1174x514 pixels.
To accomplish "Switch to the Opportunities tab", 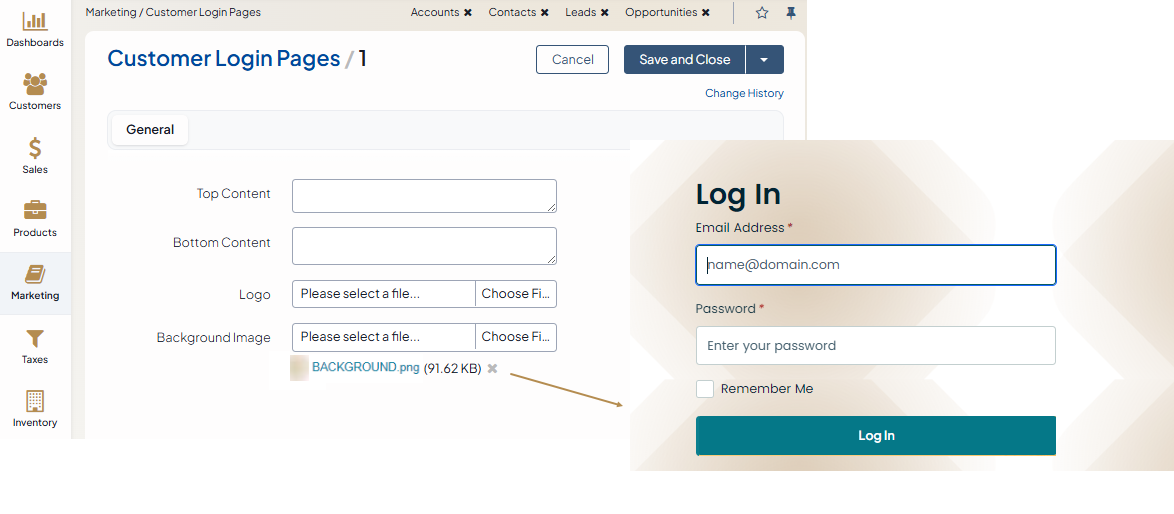I will point(661,13).
